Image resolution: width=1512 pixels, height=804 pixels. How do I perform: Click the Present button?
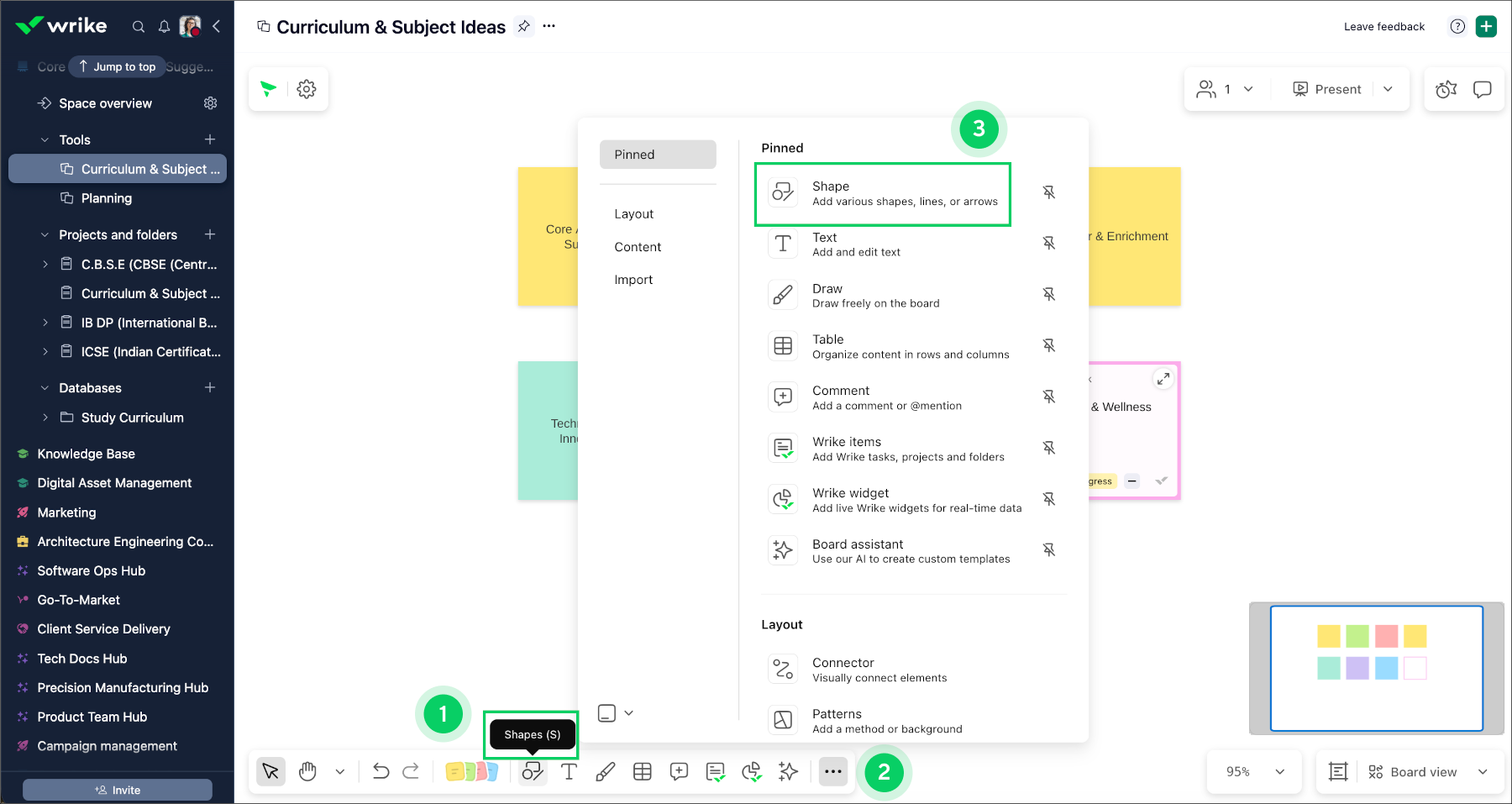pyautogui.click(x=1327, y=89)
